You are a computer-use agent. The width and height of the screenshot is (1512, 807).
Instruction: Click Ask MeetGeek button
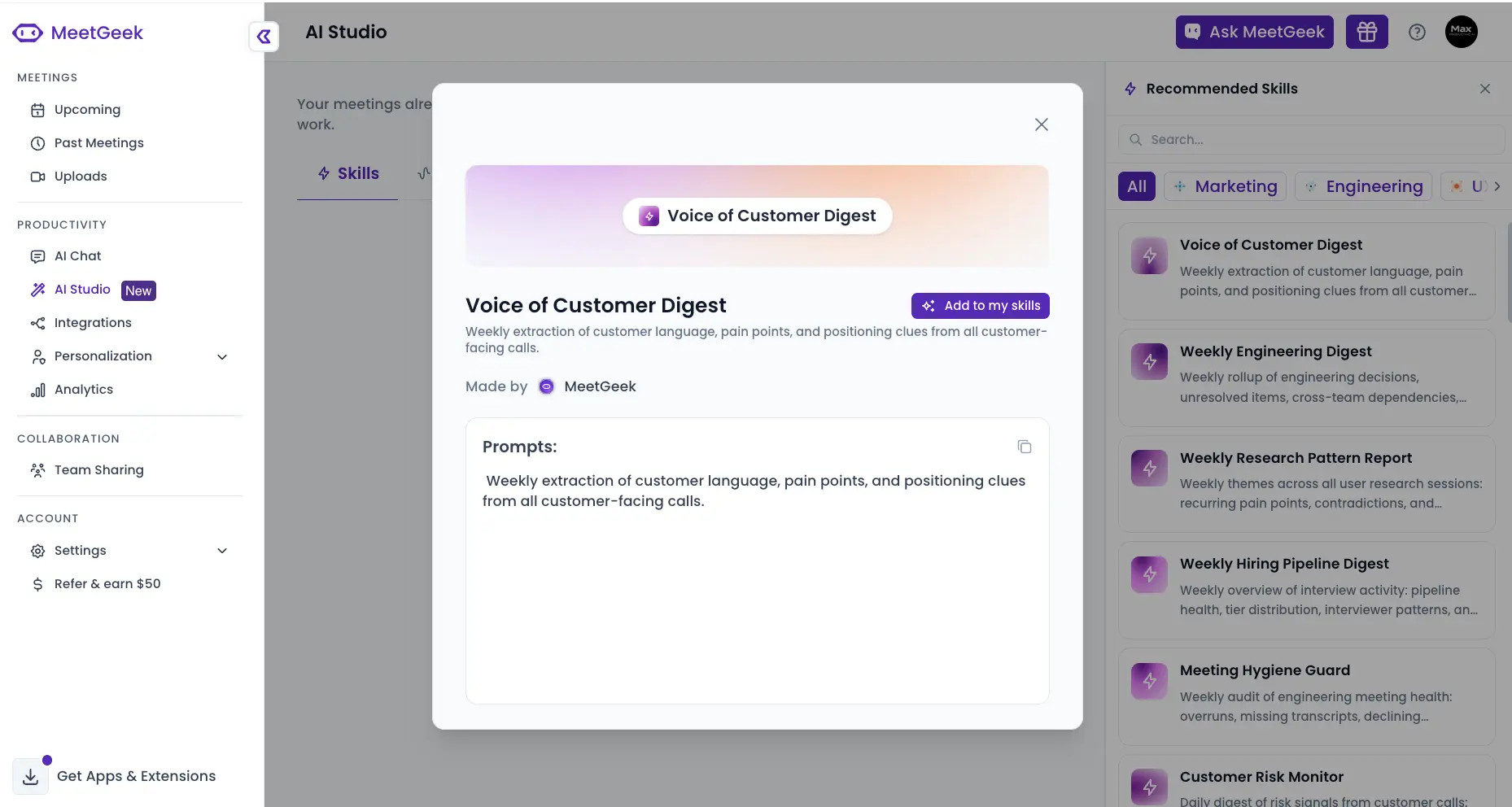click(x=1254, y=32)
